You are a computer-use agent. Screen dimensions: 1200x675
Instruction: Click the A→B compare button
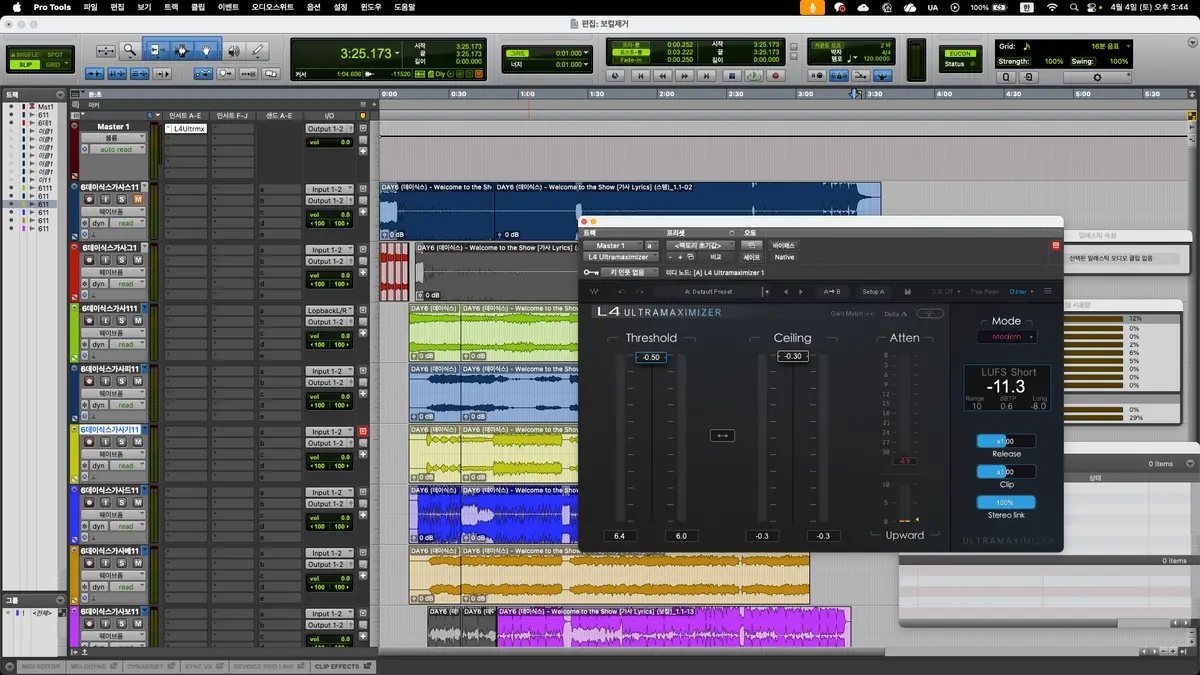point(830,292)
